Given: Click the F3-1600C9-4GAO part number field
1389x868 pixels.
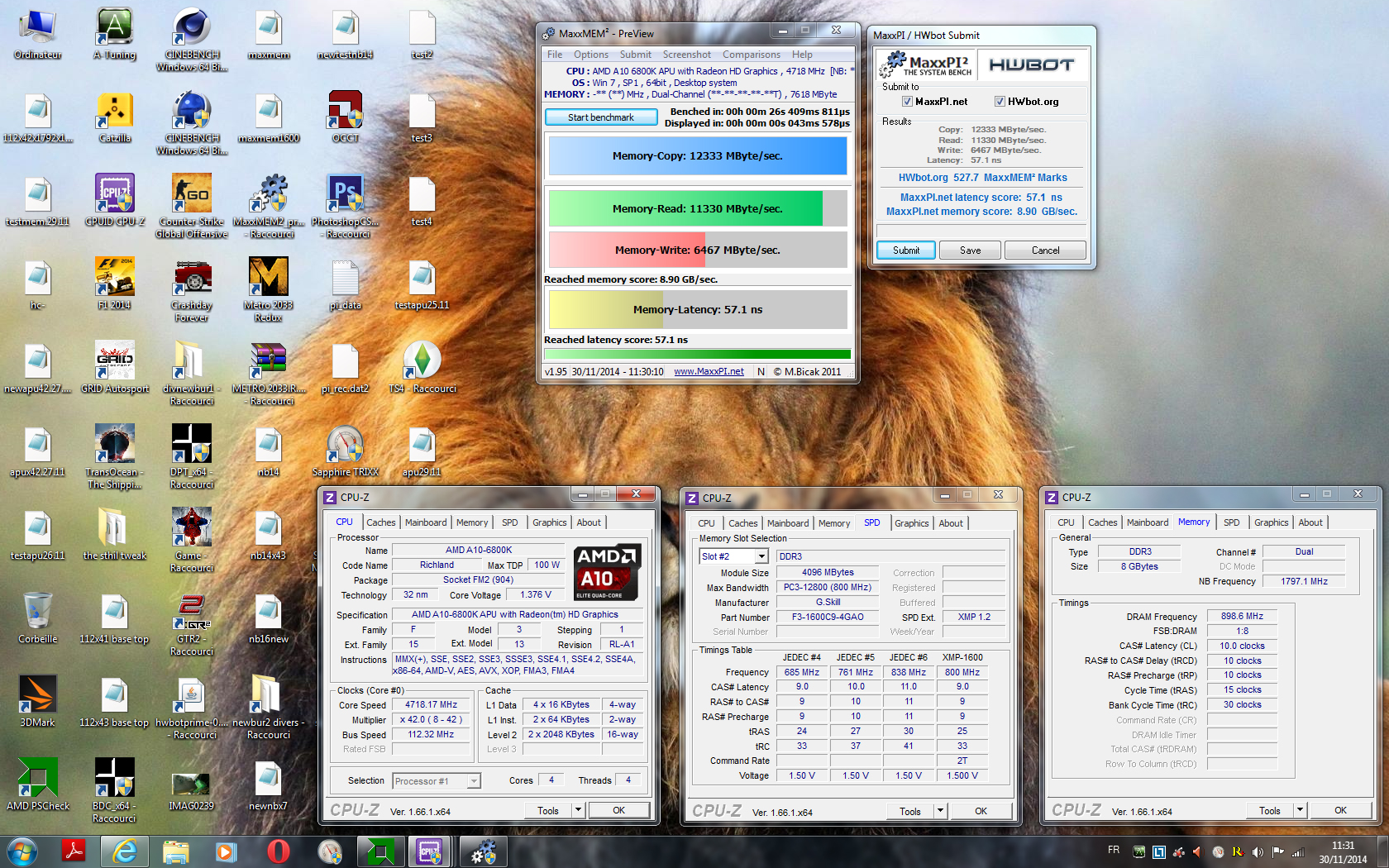Looking at the screenshot, I should (x=828, y=617).
